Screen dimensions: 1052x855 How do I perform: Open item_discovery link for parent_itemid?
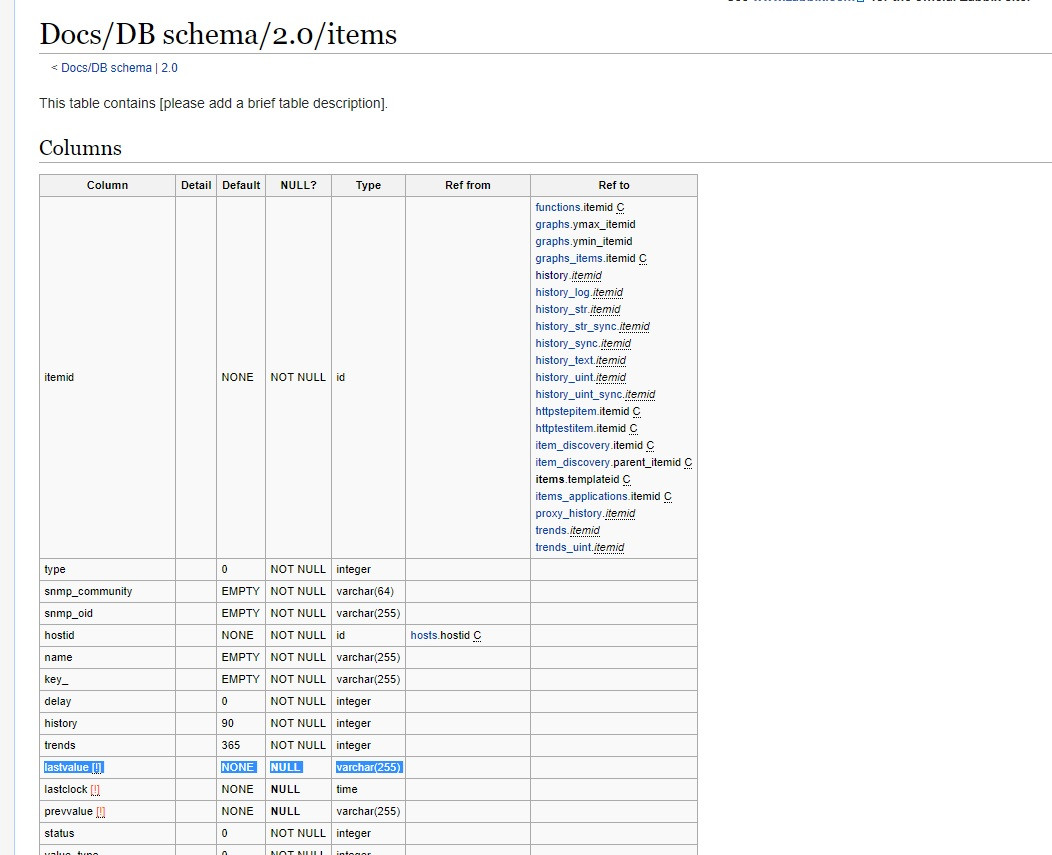(x=572, y=462)
